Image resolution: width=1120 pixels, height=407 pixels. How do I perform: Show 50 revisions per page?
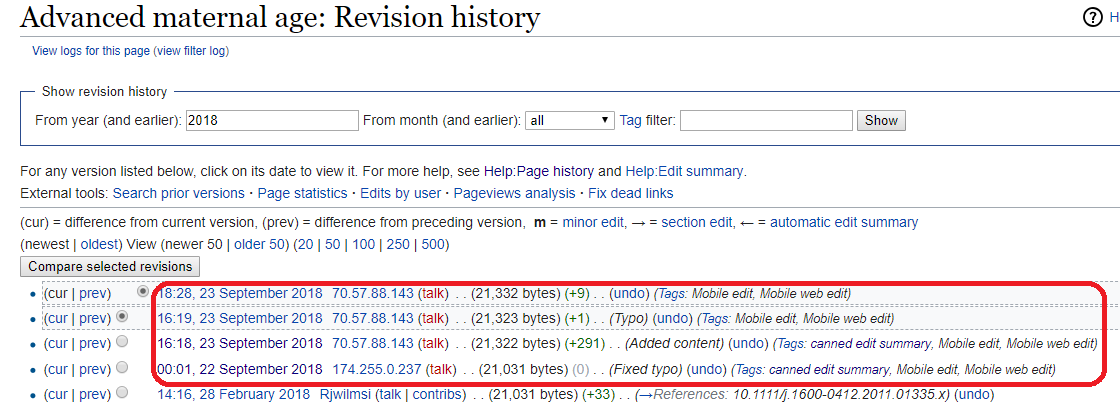[x=333, y=244]
